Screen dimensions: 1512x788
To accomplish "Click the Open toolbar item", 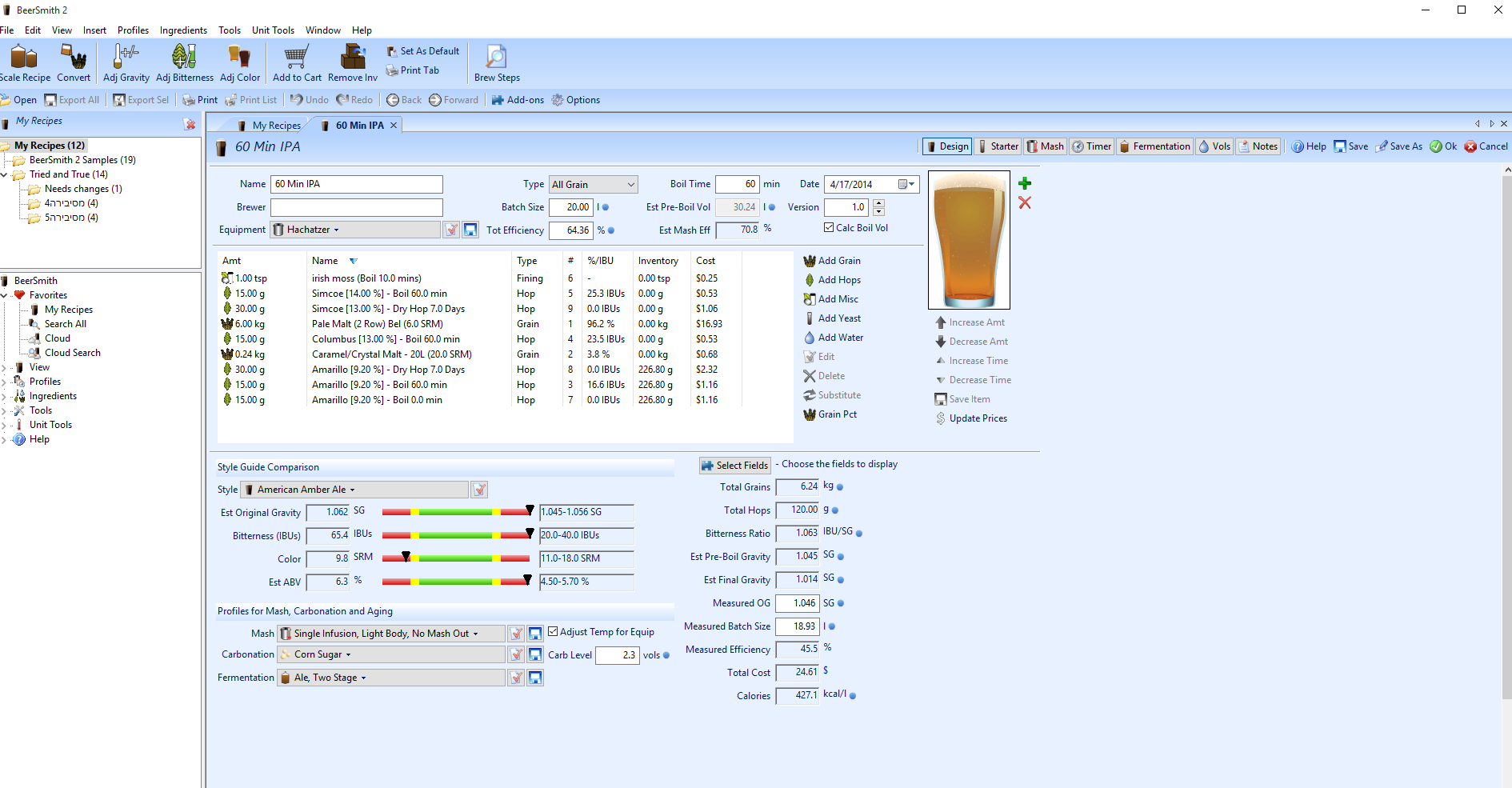I will tap(18, 100).
